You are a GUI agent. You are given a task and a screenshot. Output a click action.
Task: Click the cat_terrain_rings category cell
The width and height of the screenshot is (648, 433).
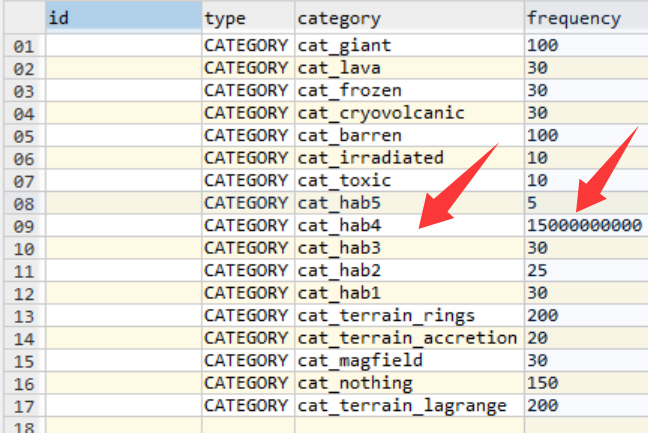pyautogui.click(x=410, y=316)
